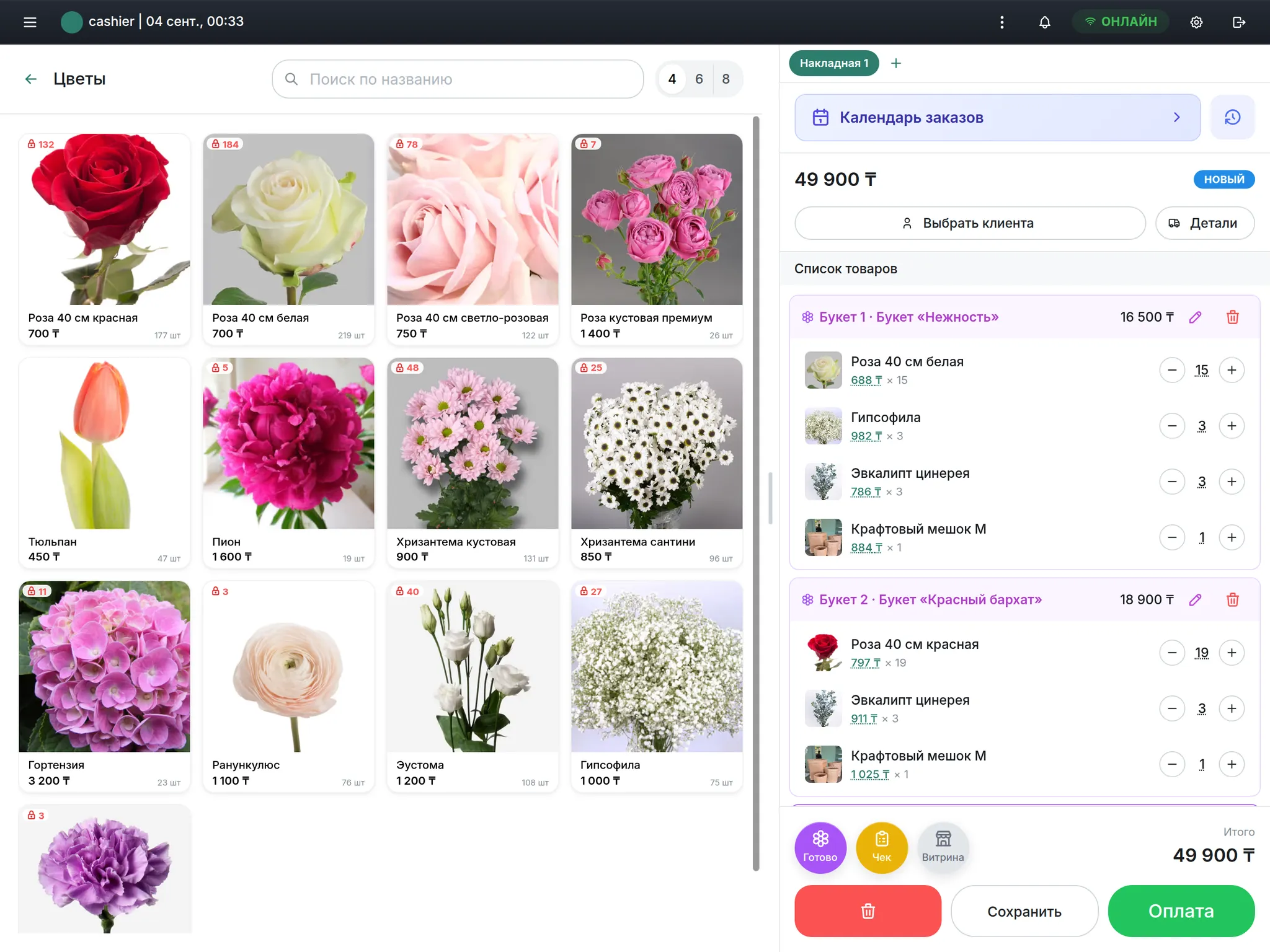Screen dimensions: 1270x952
Task: Decrease Гипсофила quantity in Букет 1
Action: pyautogui.click(x=1172, y=426)
